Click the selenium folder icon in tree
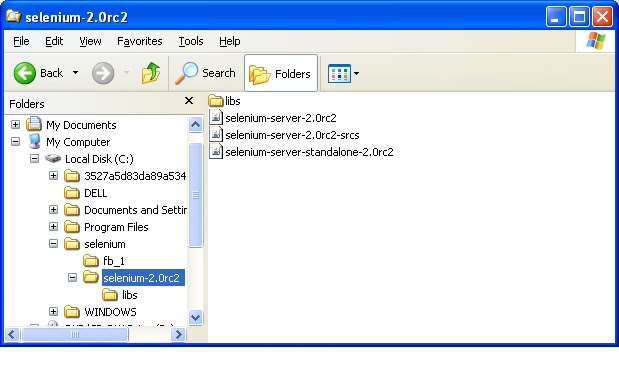This screenshot has width=619, height=384. 72,244
